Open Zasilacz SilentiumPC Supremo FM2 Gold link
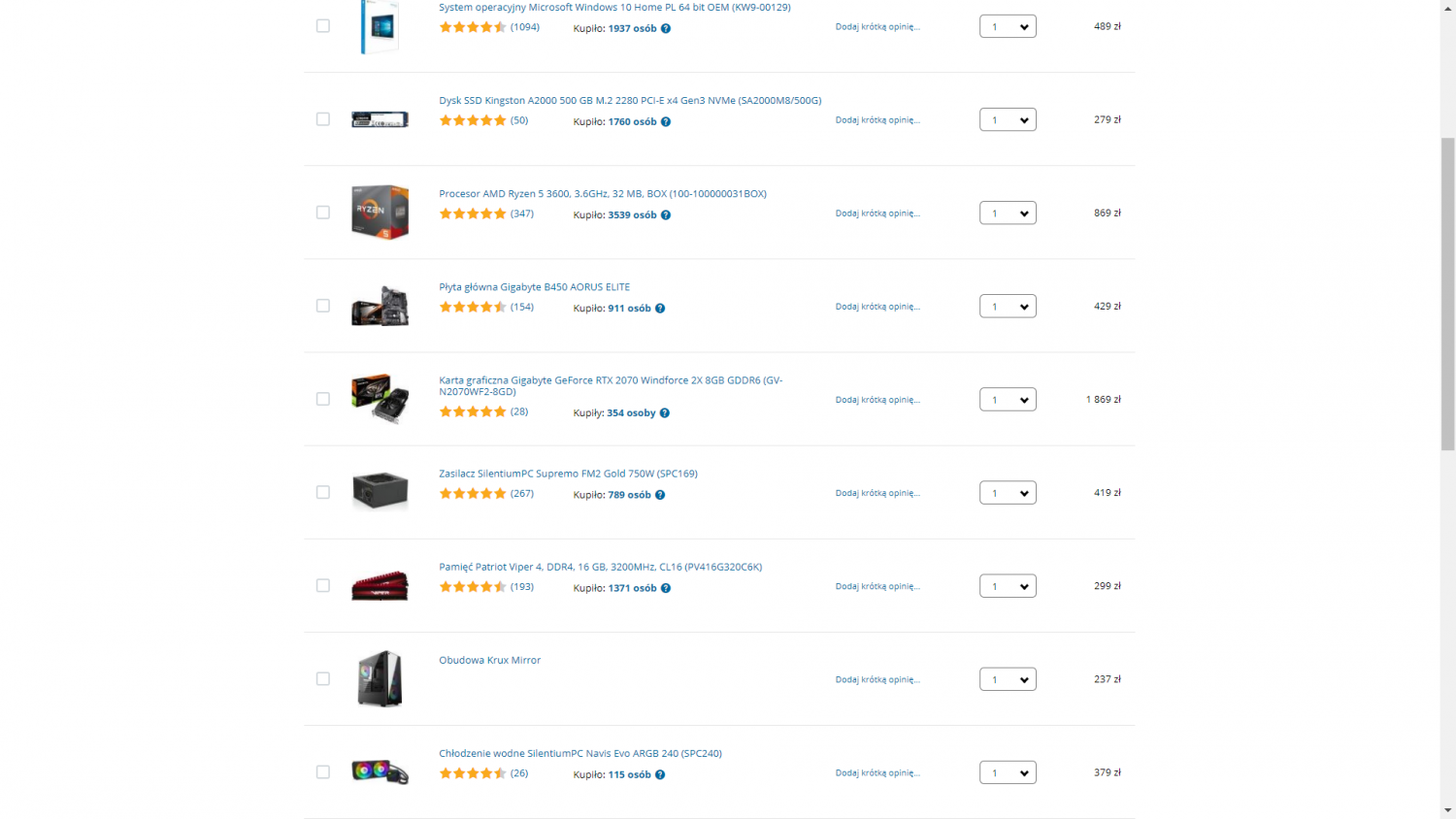 pyautogui.click(x=568, y=474)
